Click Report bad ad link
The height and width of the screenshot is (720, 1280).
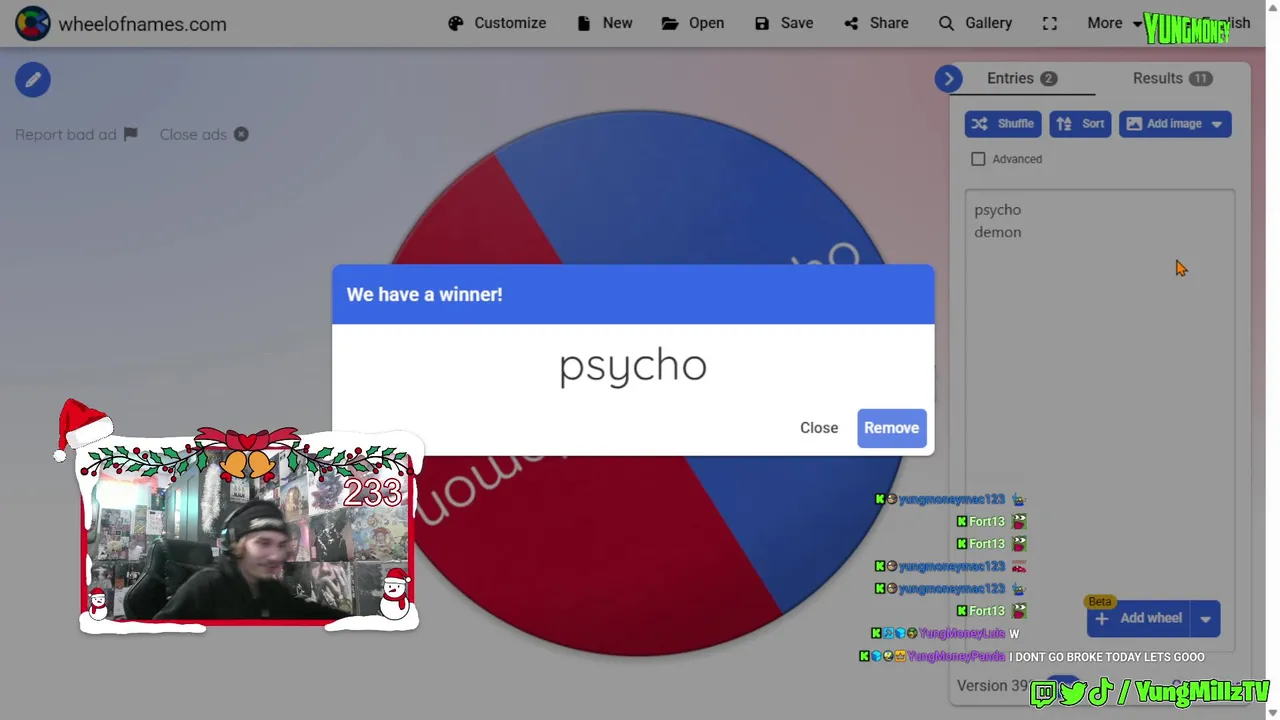point(76,134)
